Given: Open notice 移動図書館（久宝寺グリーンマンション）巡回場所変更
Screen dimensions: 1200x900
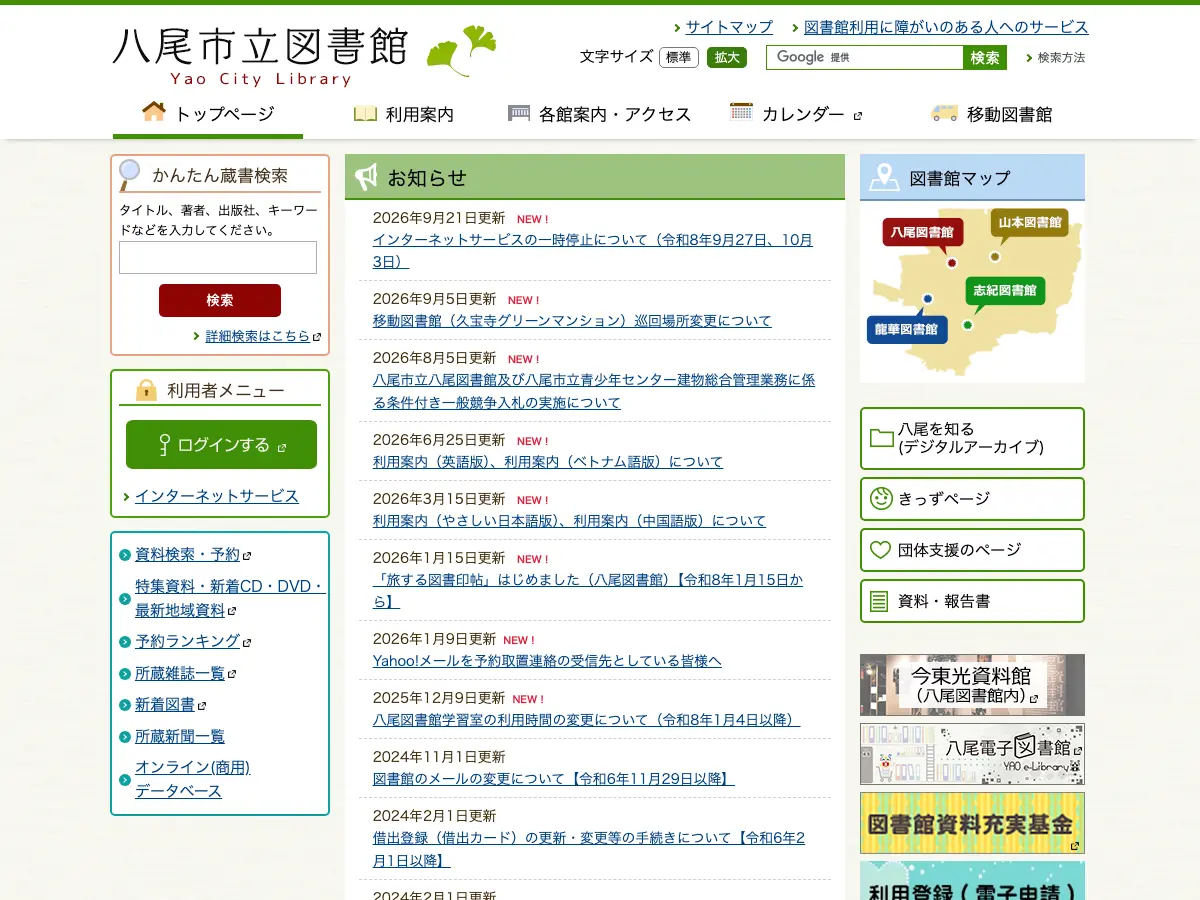Looking at the screenshot, I should click(572, 321).
